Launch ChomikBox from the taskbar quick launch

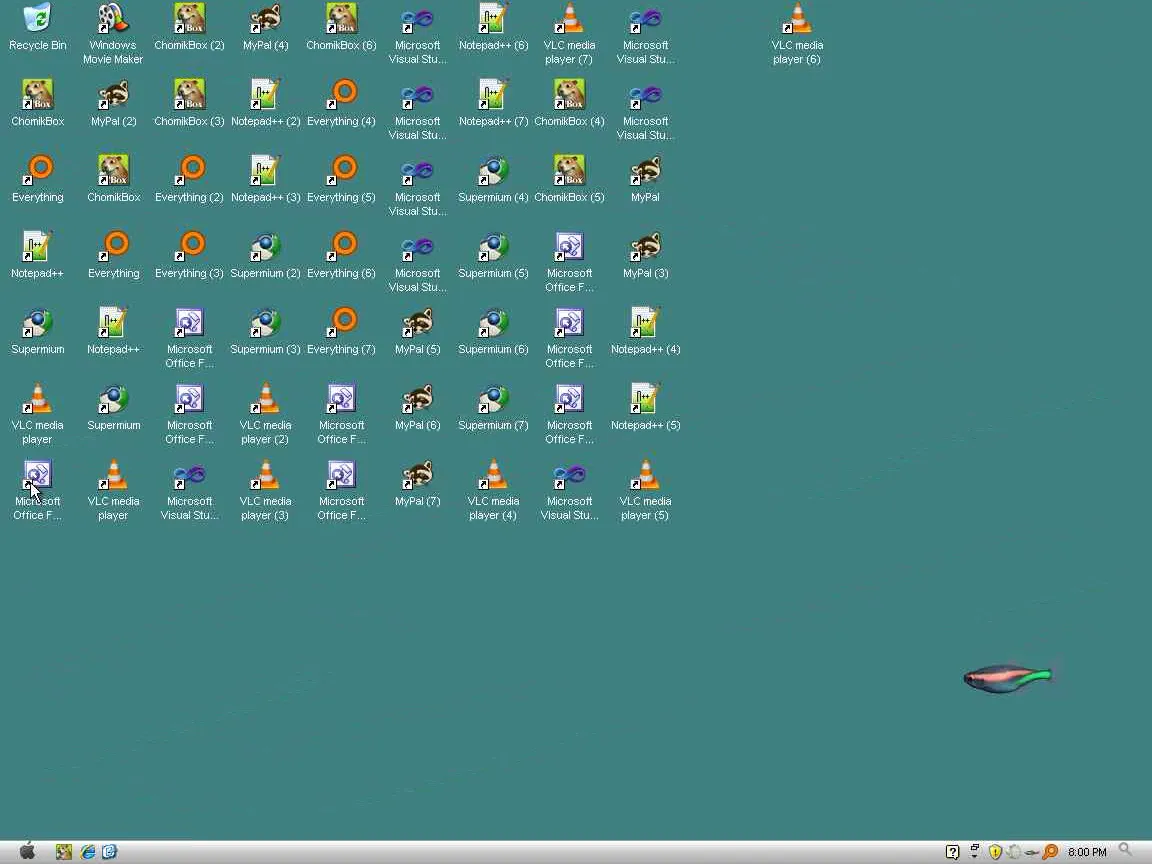(64, 852)
